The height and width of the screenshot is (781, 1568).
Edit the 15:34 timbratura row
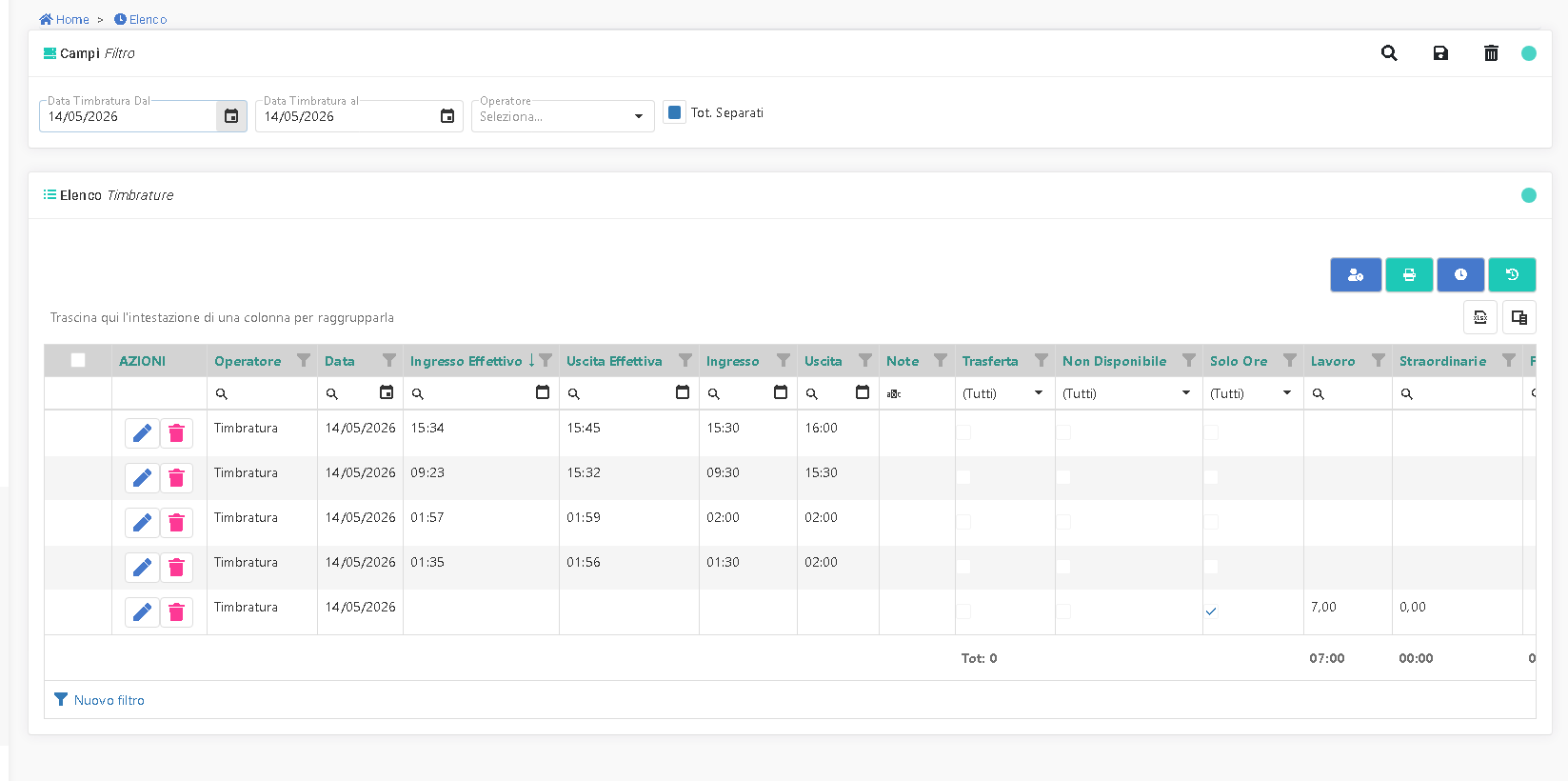tap(142, 433)
